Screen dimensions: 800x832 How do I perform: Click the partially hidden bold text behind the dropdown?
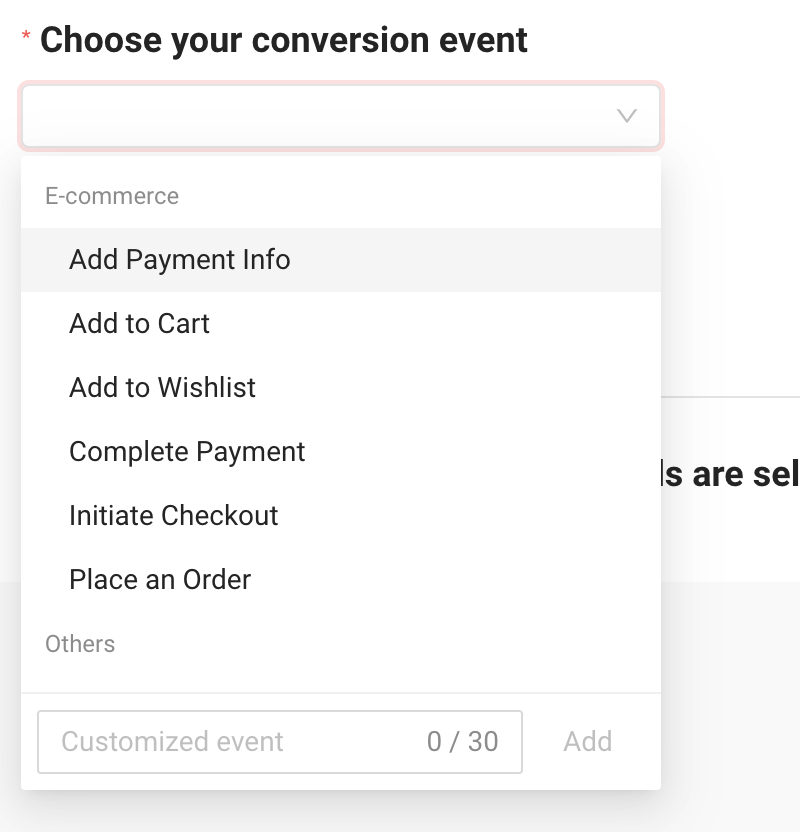click(730, 474)
